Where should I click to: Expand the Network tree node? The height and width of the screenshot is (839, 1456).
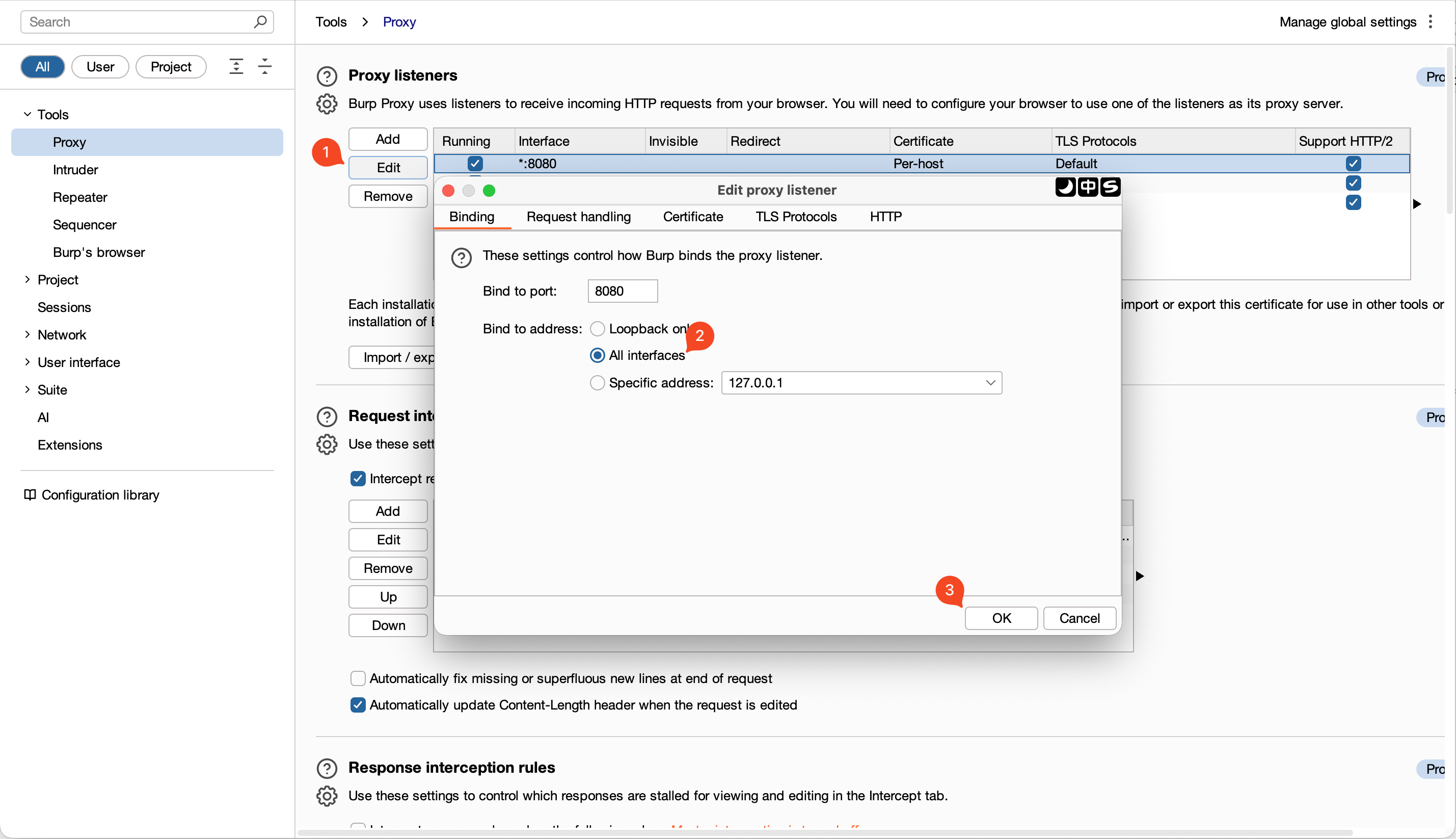[27, 334]
